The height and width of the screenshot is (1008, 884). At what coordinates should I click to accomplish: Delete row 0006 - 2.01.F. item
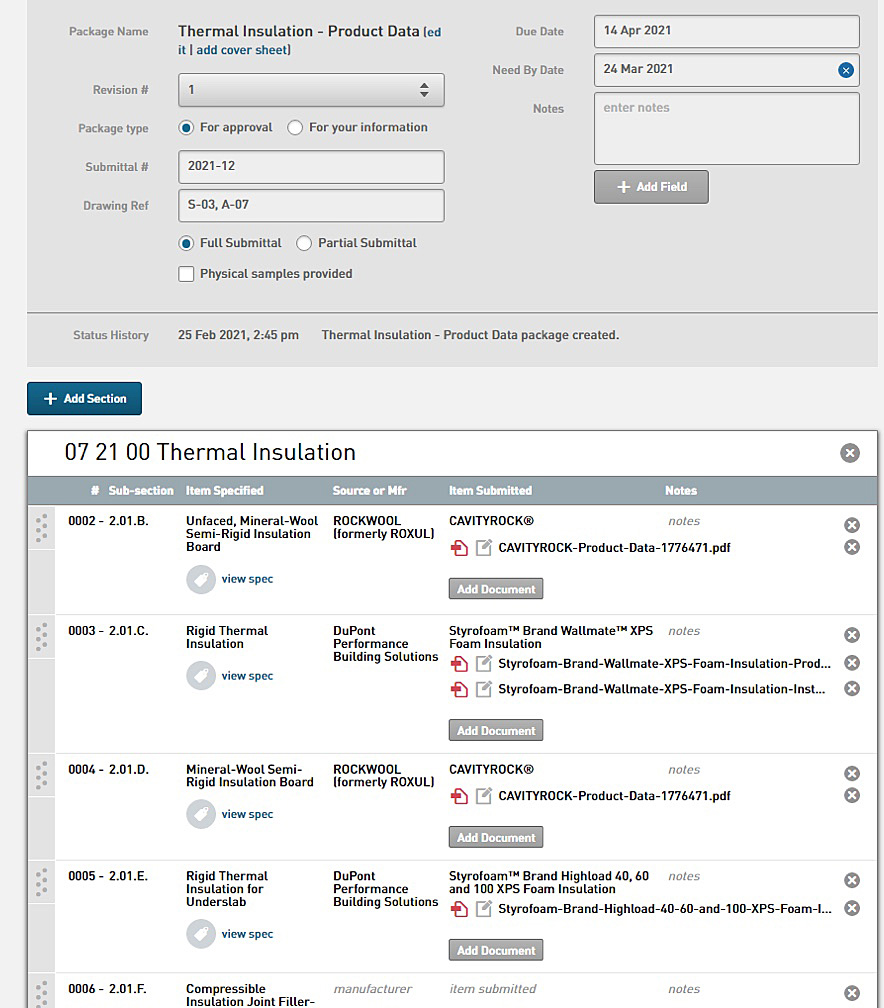point(852,993)
